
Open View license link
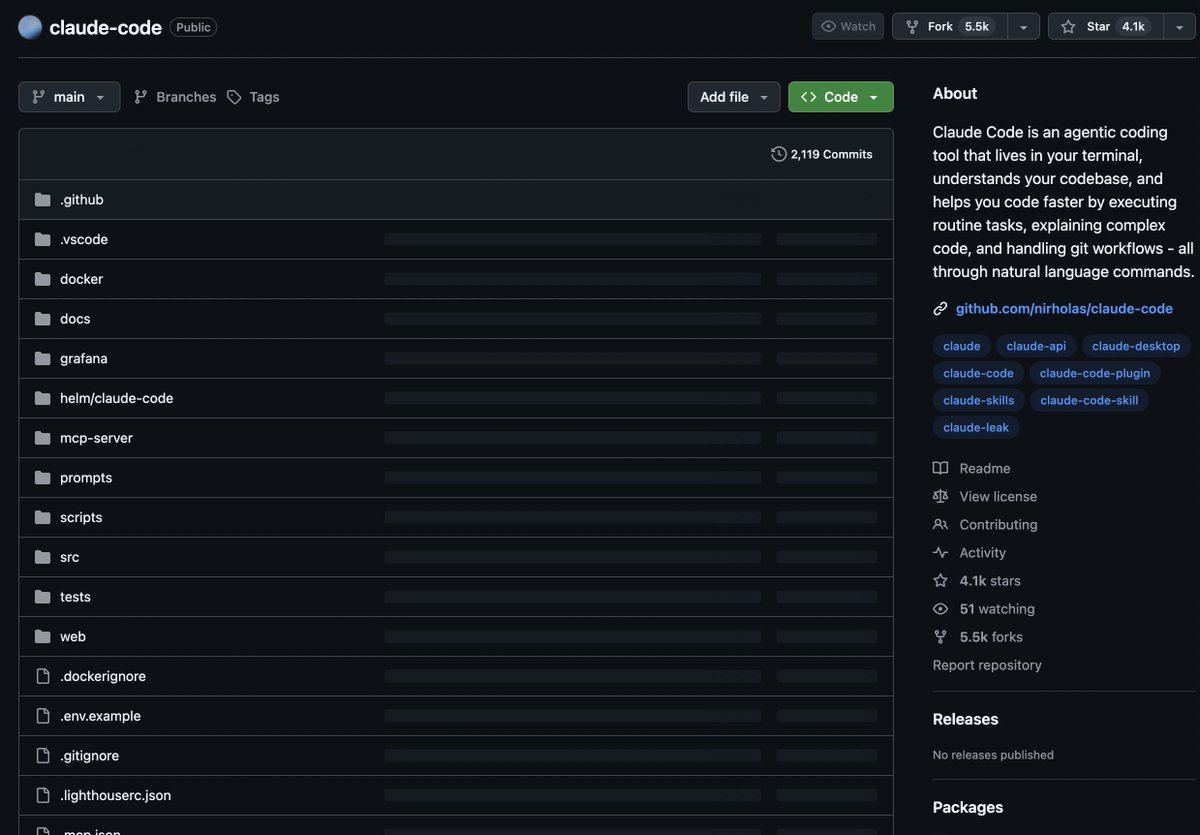(998, 497)
